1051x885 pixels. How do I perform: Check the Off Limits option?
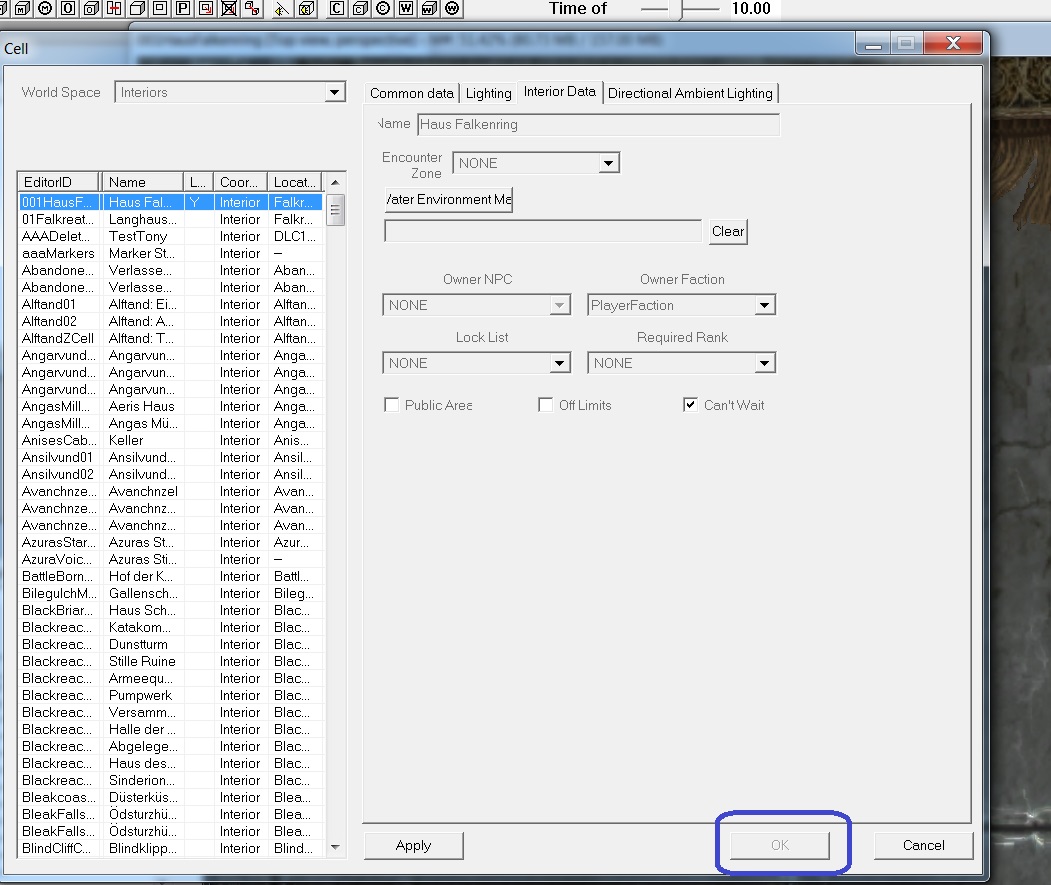pos(546,405)
